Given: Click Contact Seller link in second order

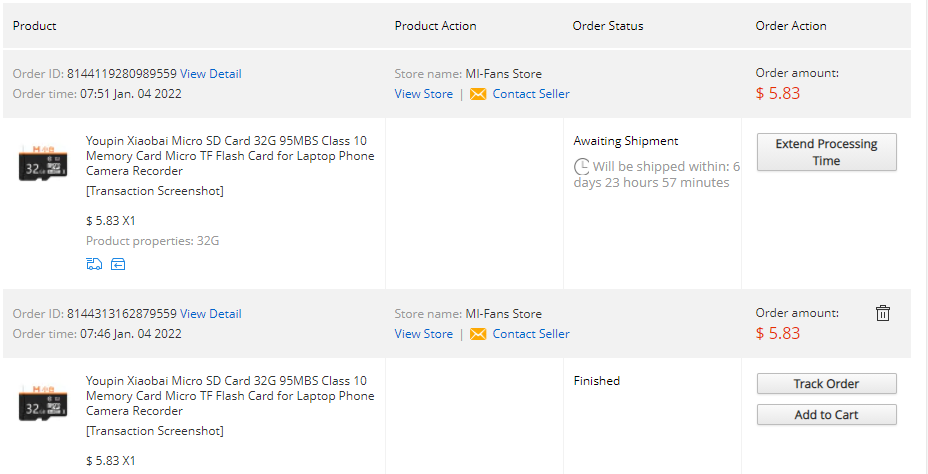Looking at the screenshot, I should [x=531, y=334].
